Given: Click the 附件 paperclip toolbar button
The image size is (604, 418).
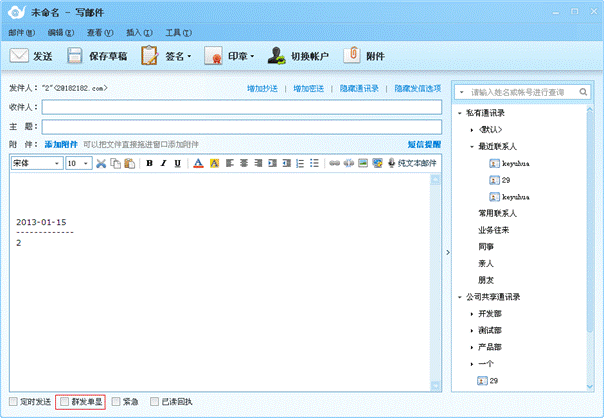Looking at the screenshot, I should [365, 56].
